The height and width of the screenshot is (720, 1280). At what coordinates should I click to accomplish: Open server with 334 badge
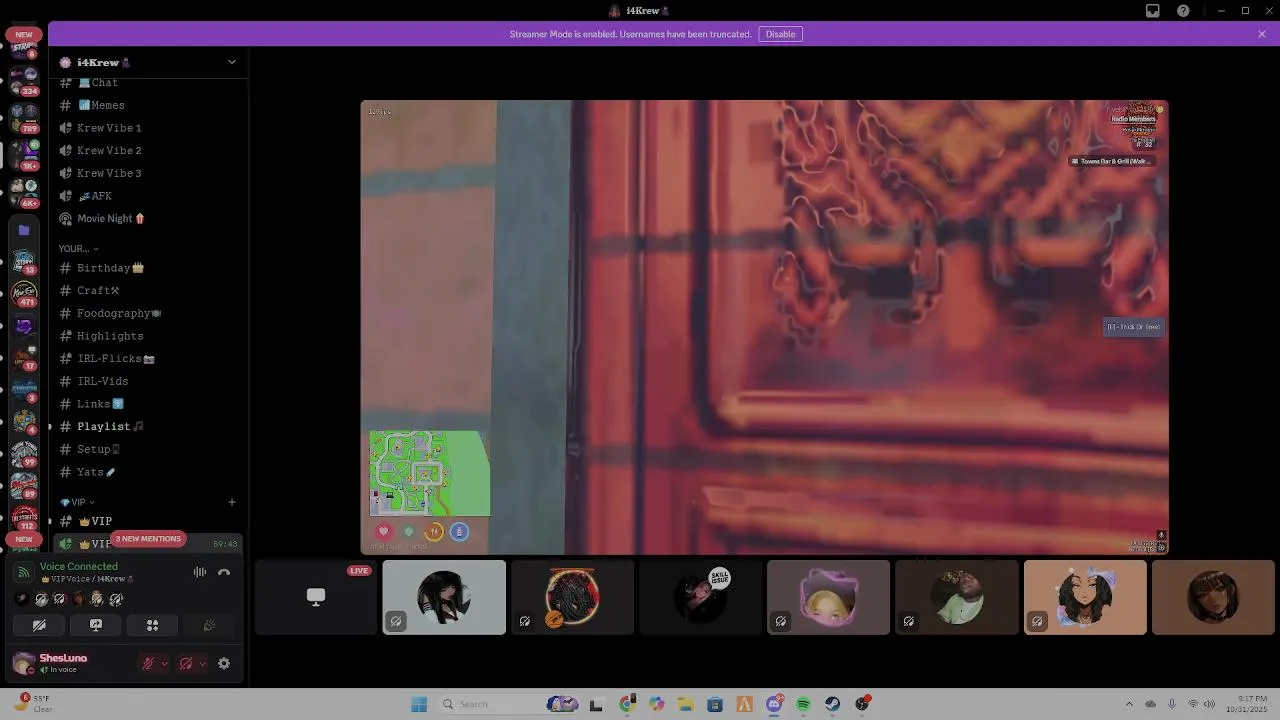(24, 80)
